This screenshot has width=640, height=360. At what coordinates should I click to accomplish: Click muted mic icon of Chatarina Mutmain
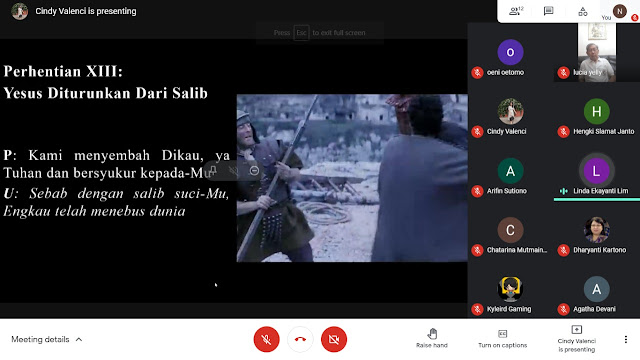[477, 250]
